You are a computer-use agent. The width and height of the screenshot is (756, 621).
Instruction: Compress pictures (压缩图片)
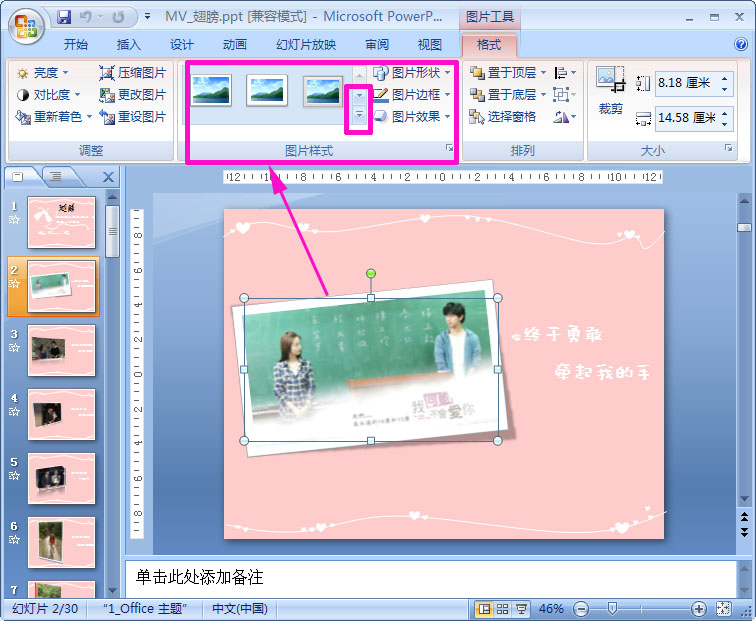click(133, 73)
